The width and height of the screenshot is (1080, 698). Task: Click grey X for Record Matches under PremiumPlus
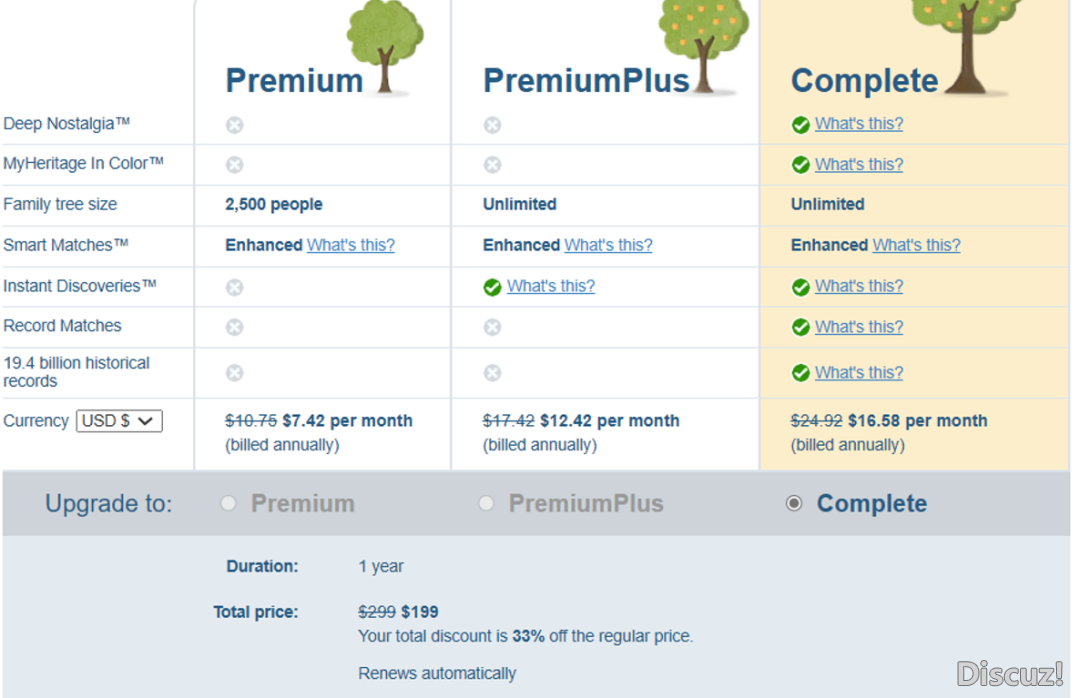492,327
